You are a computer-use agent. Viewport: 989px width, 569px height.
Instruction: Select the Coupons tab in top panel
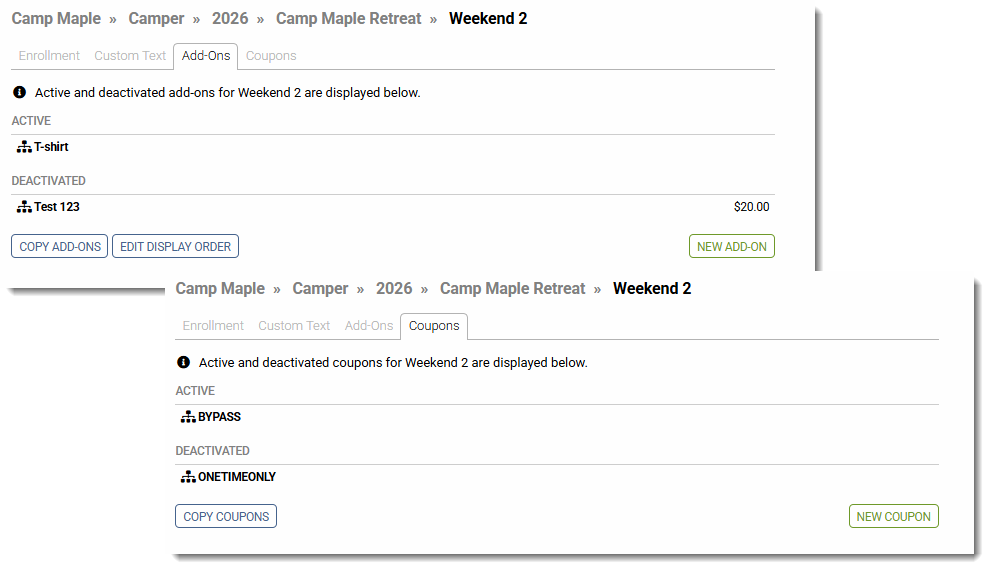(271, 56)
